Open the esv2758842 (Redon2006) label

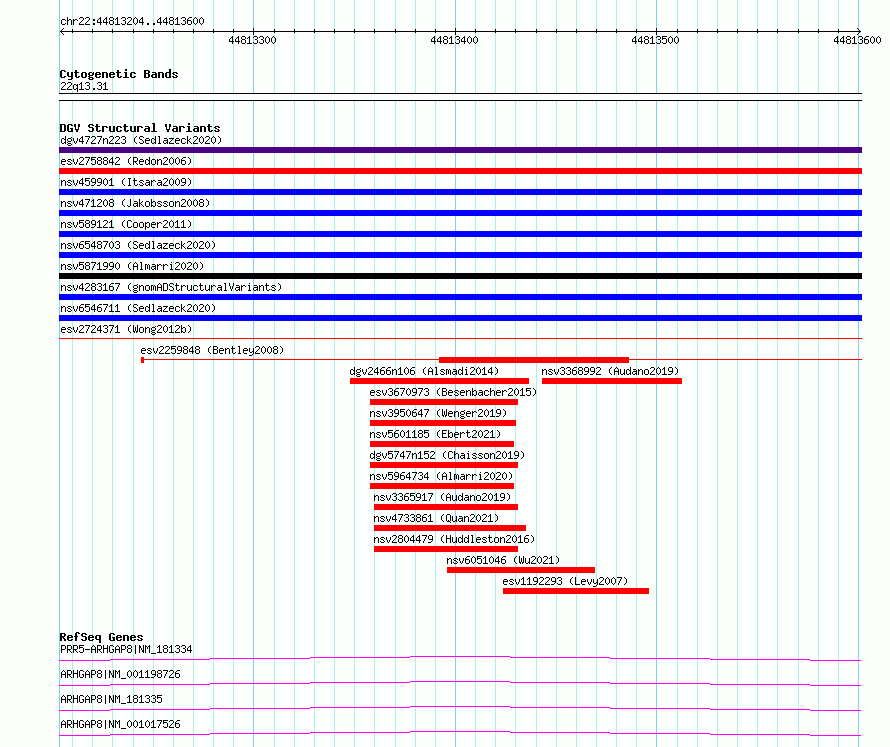tap(126, 161)
